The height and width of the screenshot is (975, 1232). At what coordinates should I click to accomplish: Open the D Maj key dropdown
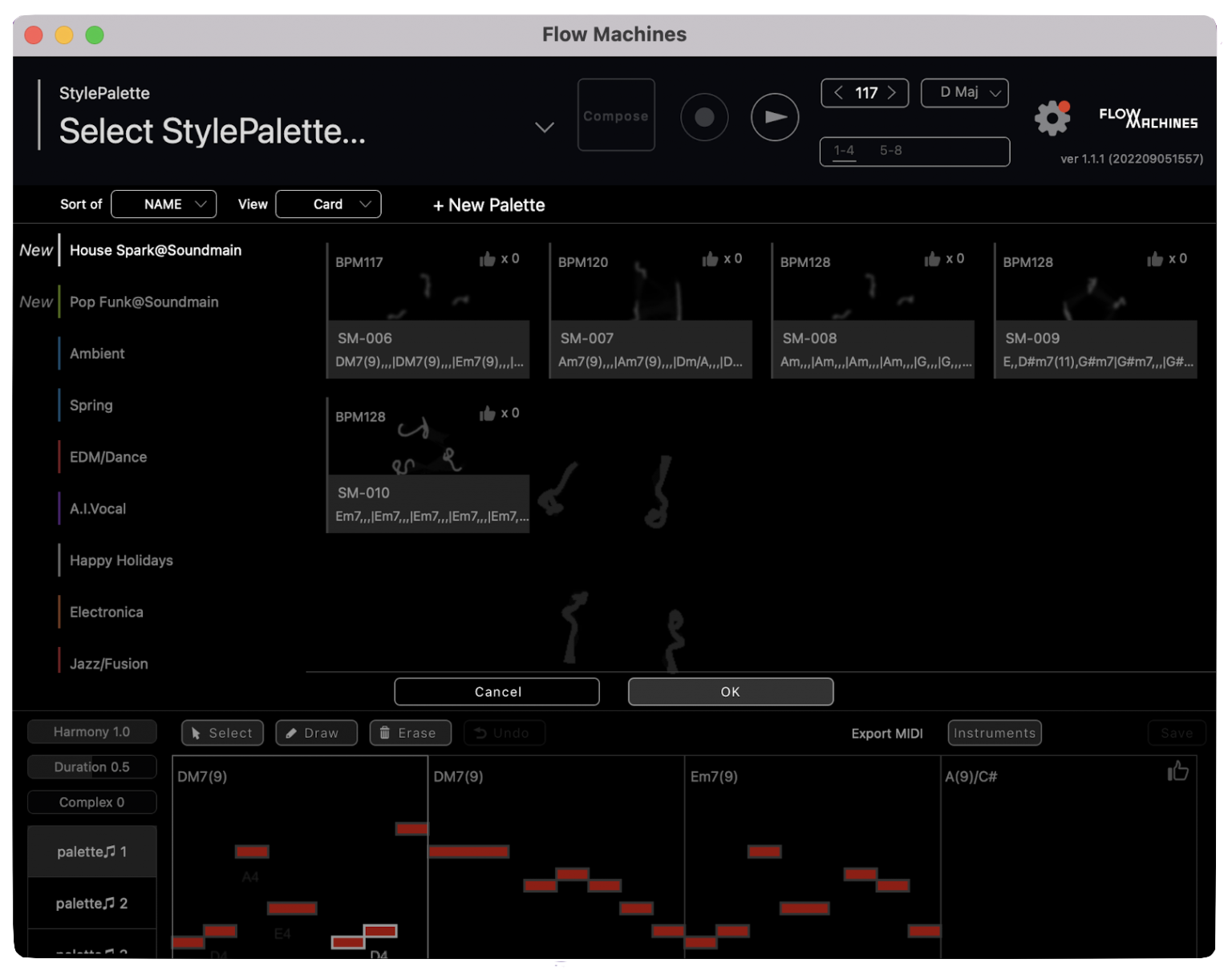pos(964,93)
